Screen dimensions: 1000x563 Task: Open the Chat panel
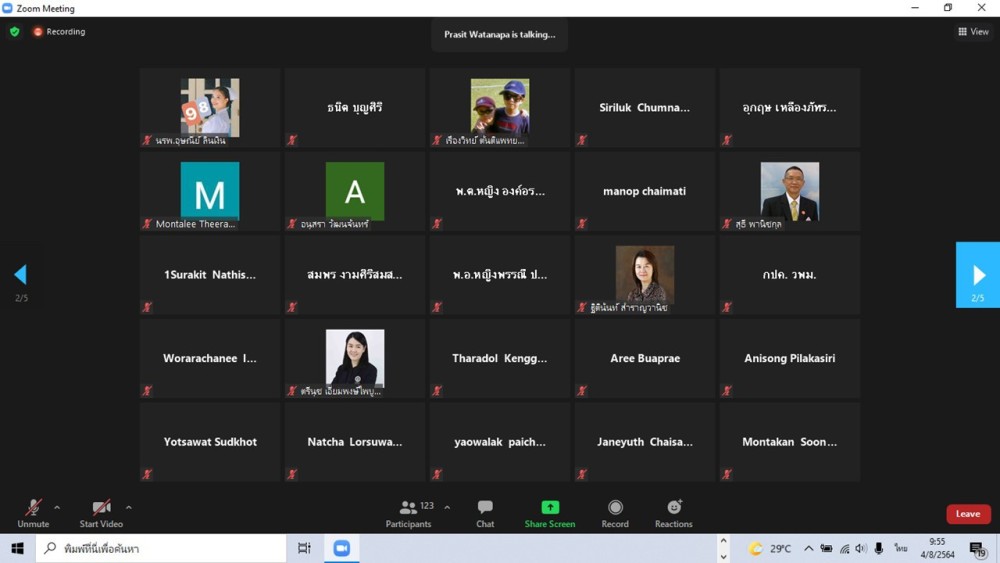[x=485, y=513]
